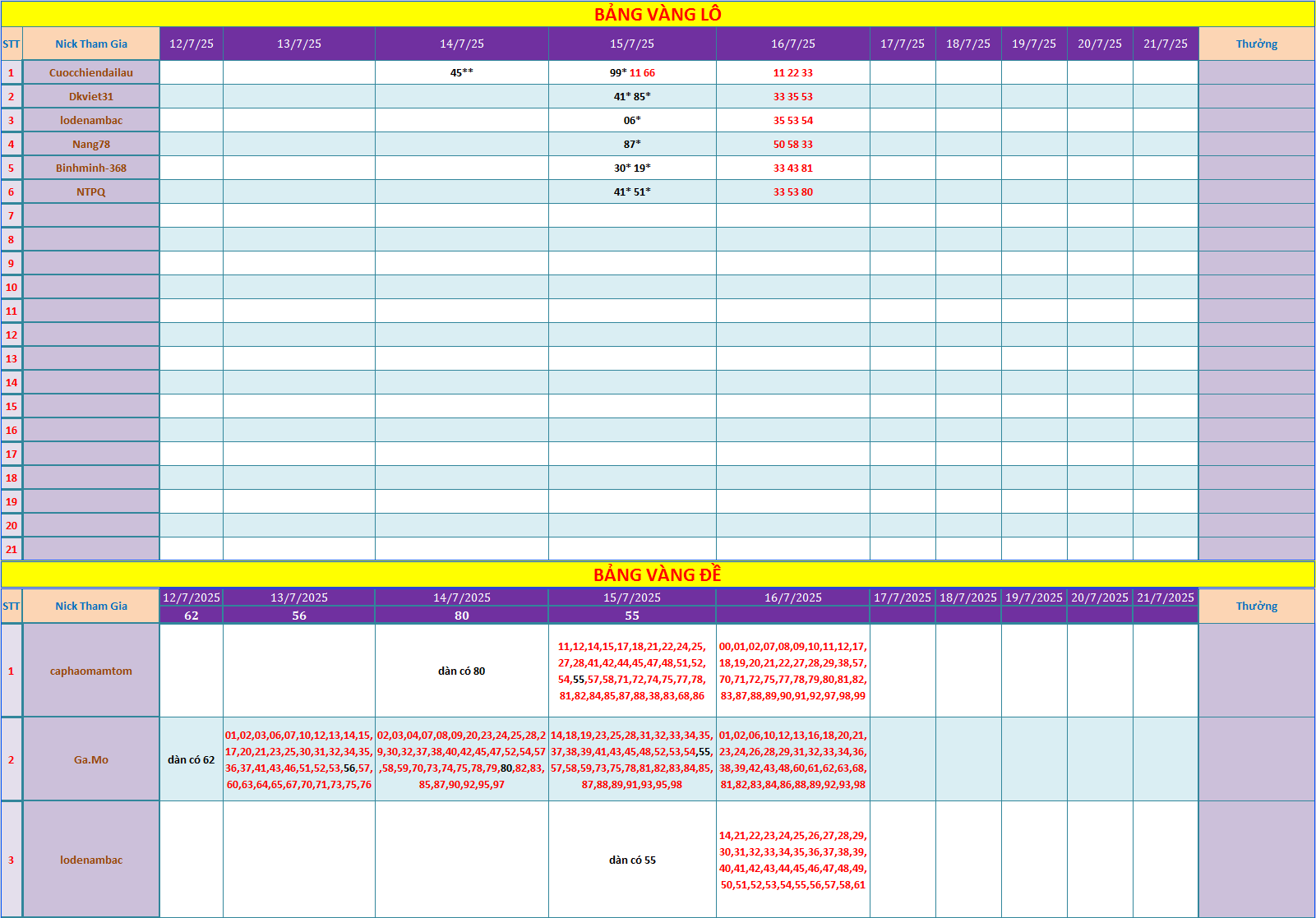The width and height of the screenshot is (1316, 918).
Task: Select caphaomamtom's number list for 15/7/2025
Action: [632, 671]
